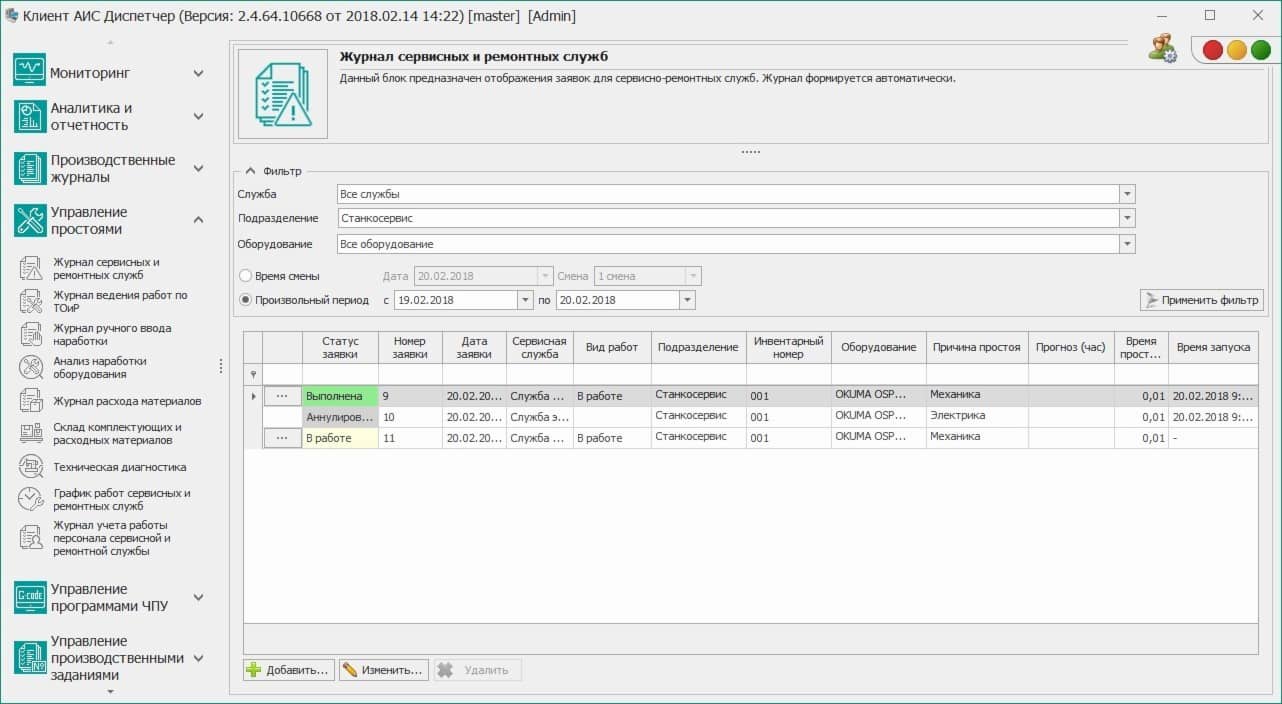Image resolution: width=1282 pixels, height=704 pixels.
Task: Open Журнал учета работы персонала icon
Action: click(x=31, y=537)
